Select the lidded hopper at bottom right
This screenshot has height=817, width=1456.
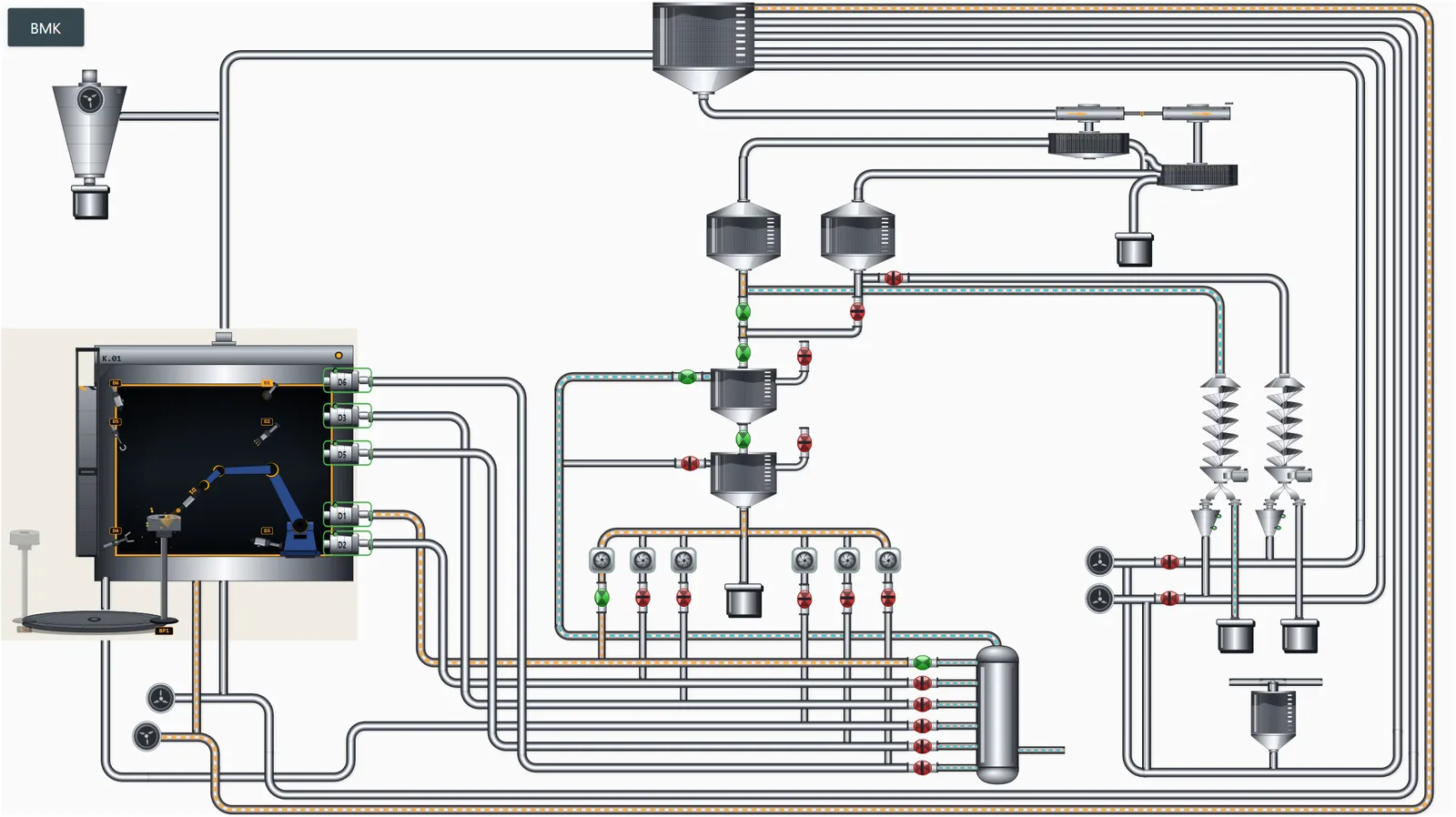point(1274,714)
